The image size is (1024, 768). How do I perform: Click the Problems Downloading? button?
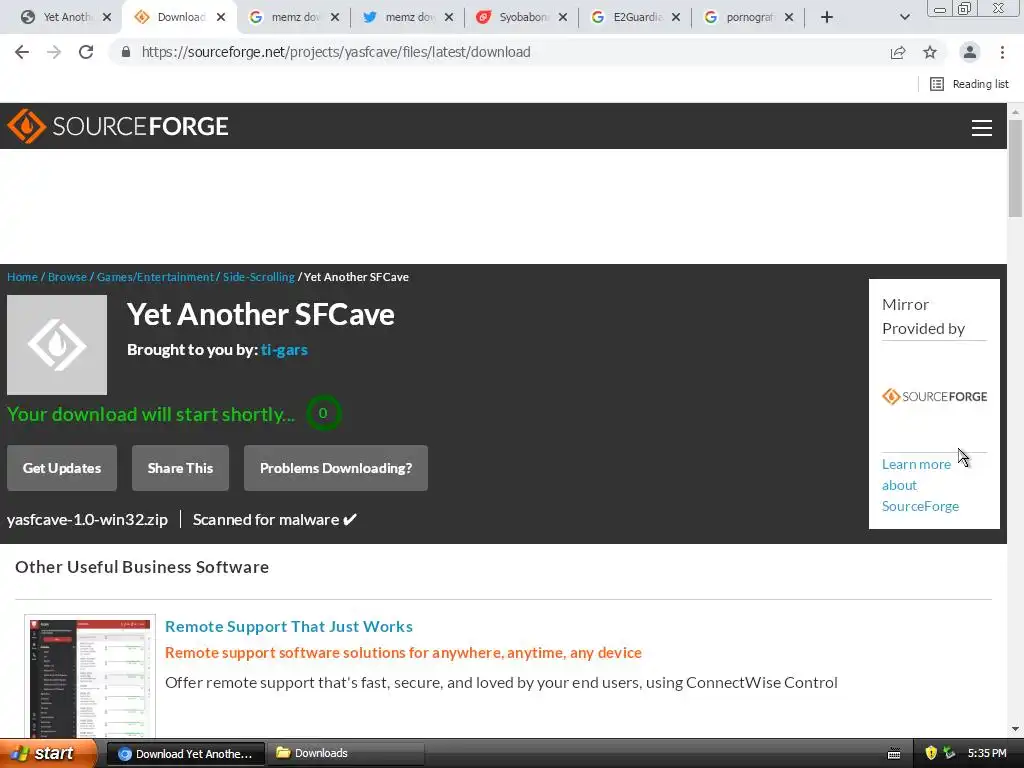(336, 468)
